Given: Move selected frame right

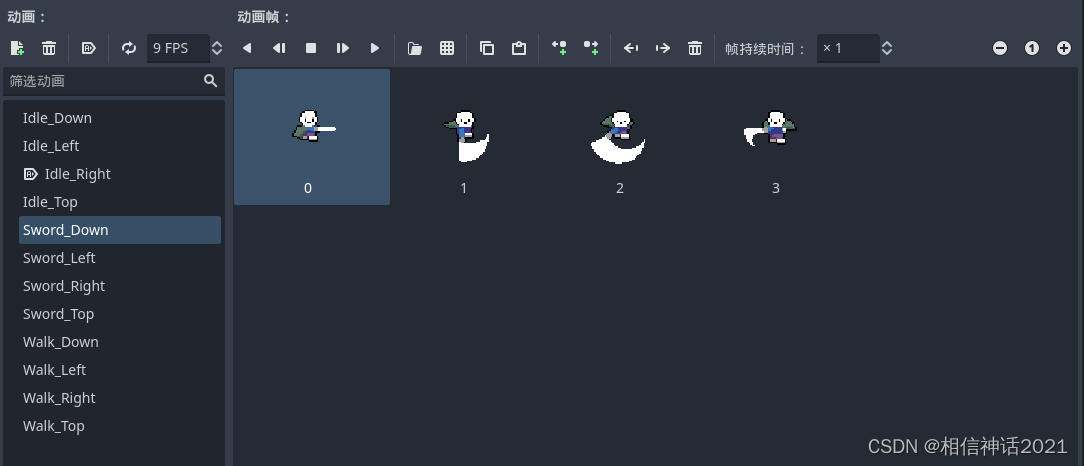Looking at the screenshot, I should [663, 48].
